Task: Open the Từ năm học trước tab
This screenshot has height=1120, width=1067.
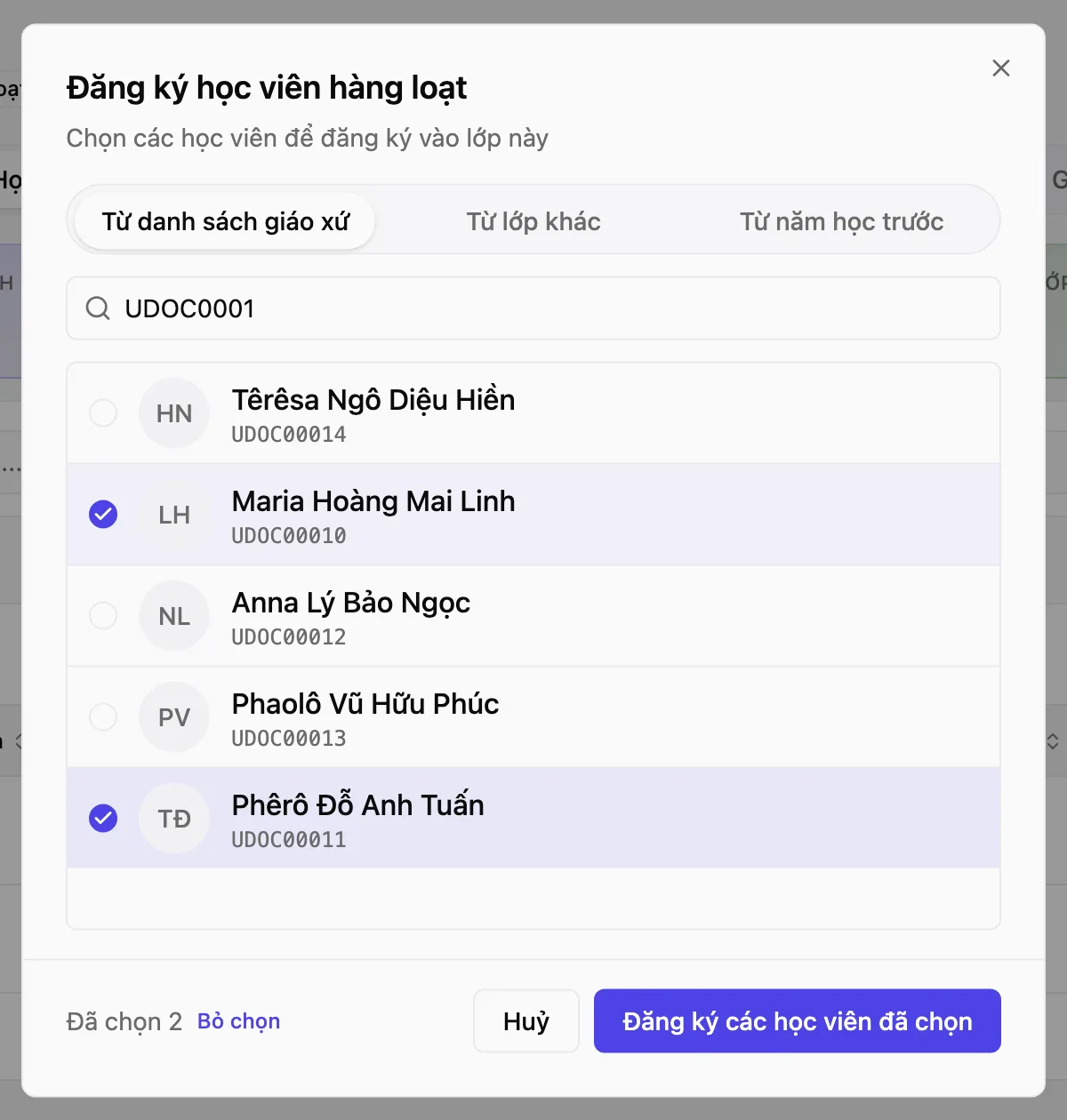Action: tap(841, 221)
